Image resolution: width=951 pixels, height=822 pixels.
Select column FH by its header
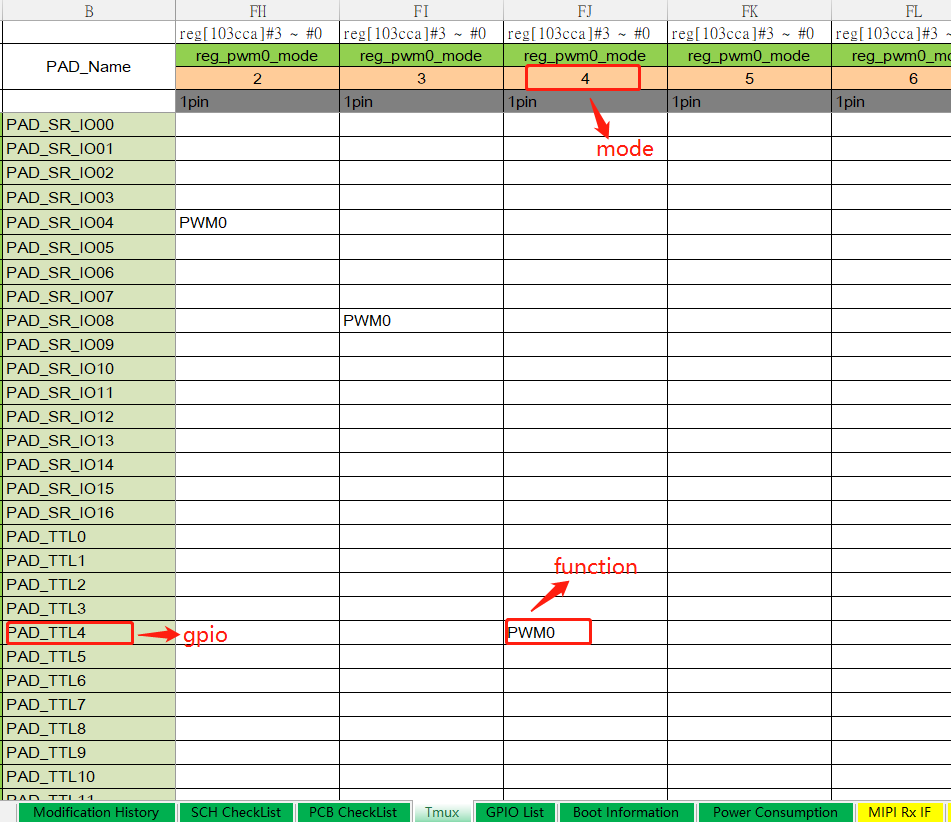[x=257, y=11]
